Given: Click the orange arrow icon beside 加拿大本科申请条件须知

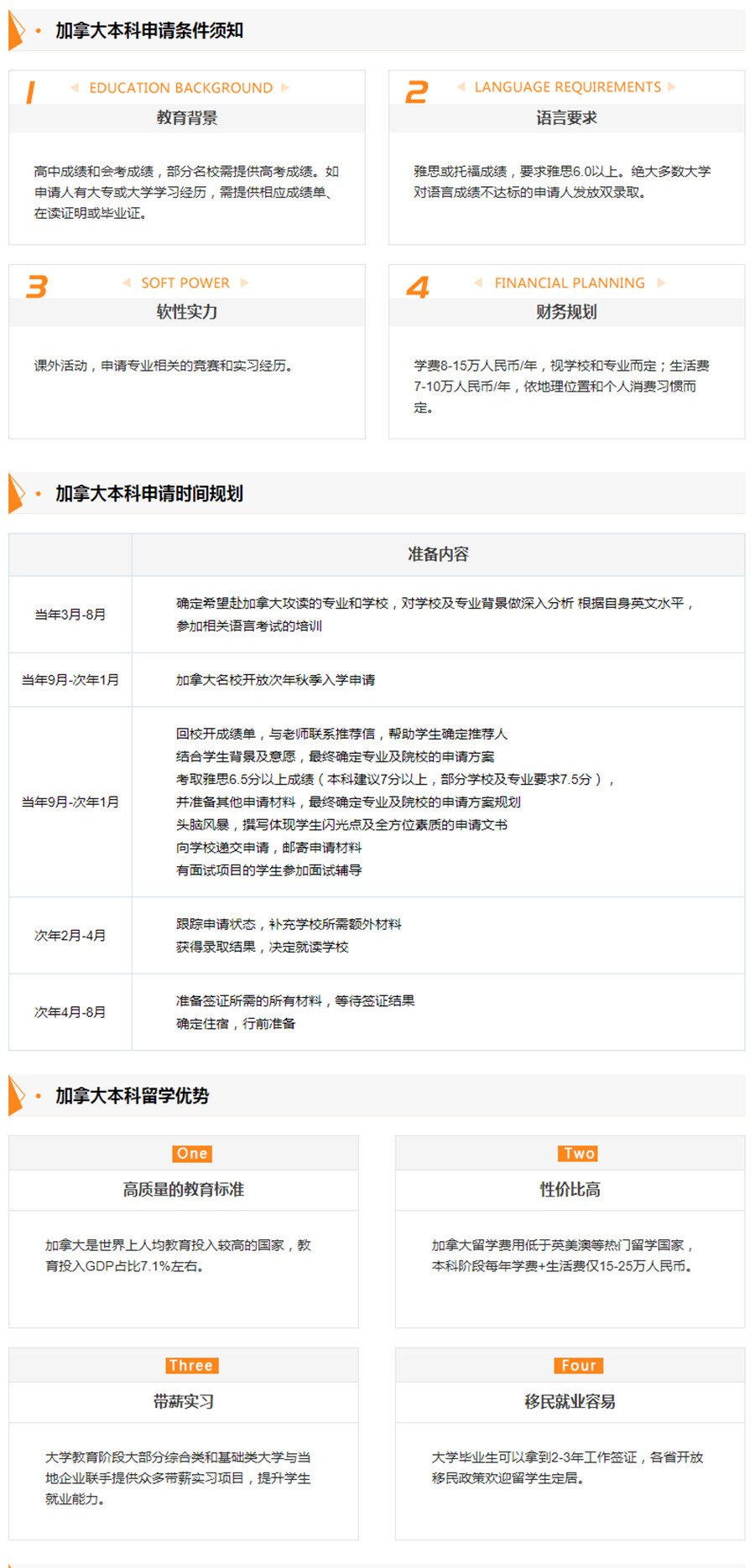Looking at the screenshot, I should pyautogui.click(x=16, y=31).
